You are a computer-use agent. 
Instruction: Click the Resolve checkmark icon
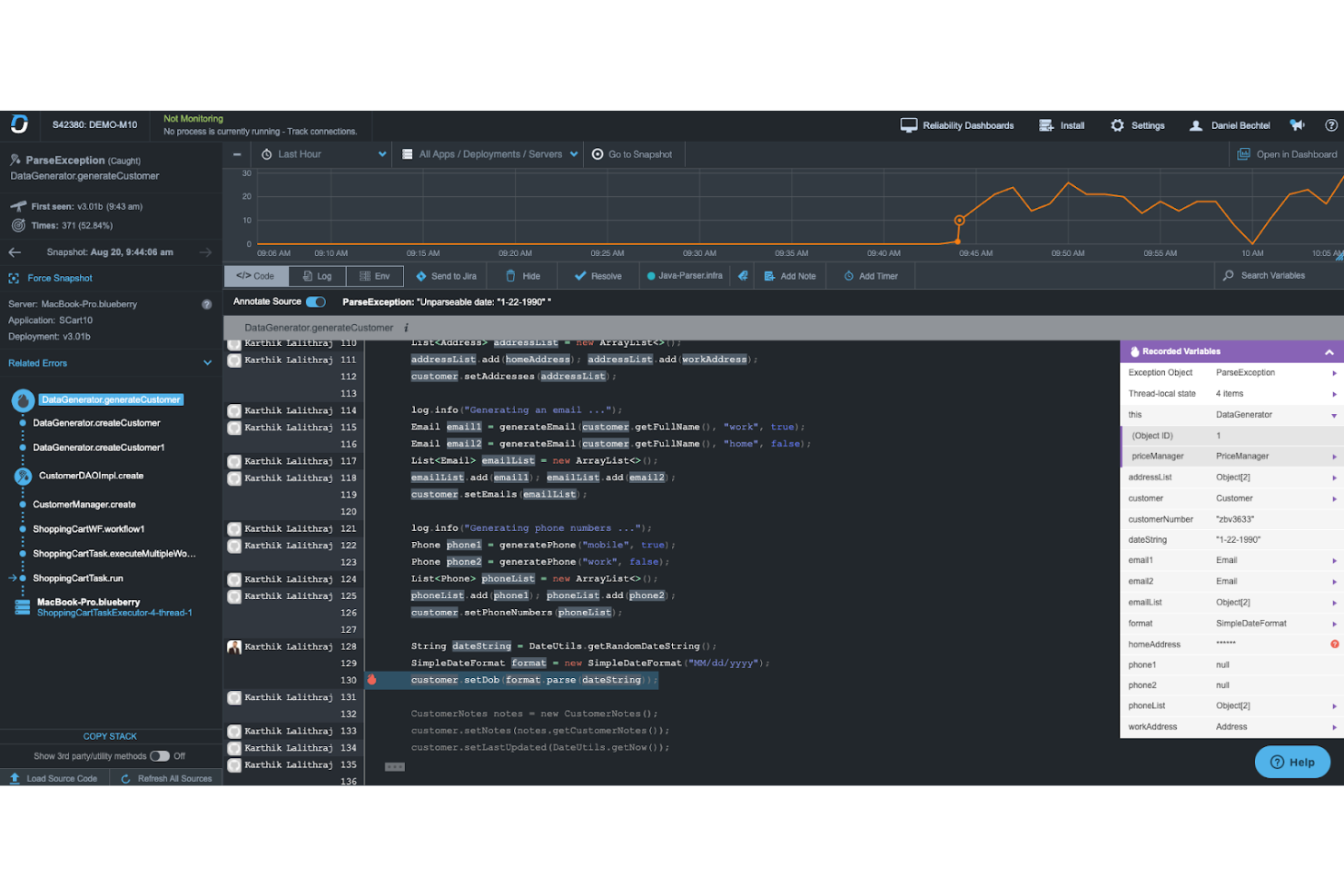579,275
